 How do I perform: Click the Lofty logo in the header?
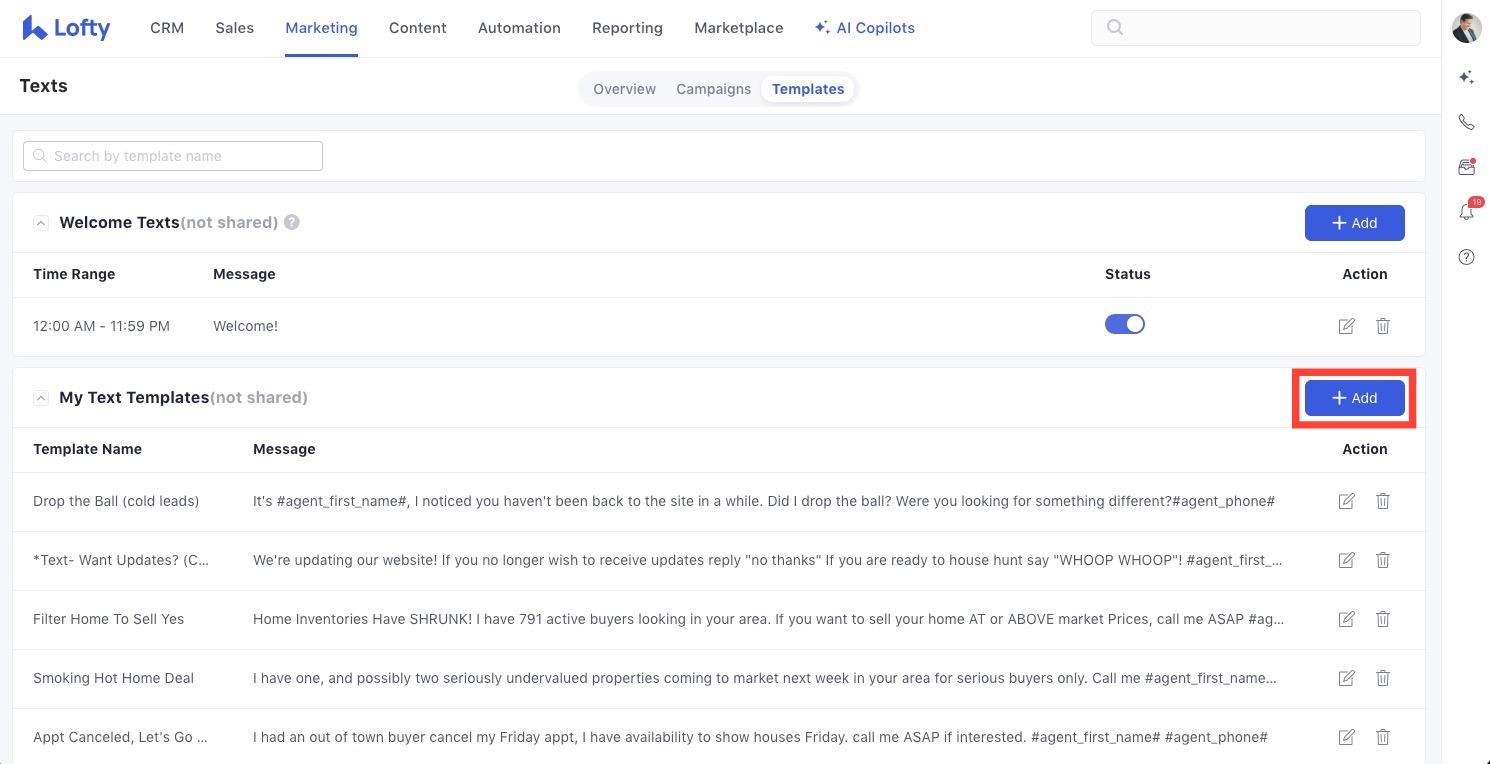click(66, 28)
